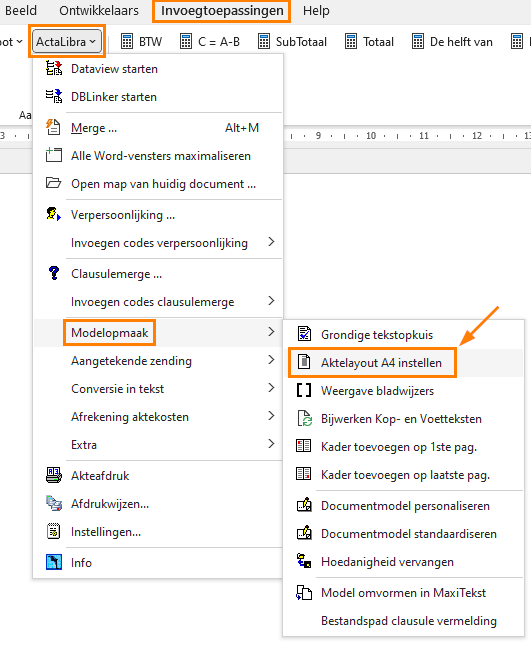Expand the Modelopmaak submenu arrow
The image size is (531, 645).
[x=271, y=332]
